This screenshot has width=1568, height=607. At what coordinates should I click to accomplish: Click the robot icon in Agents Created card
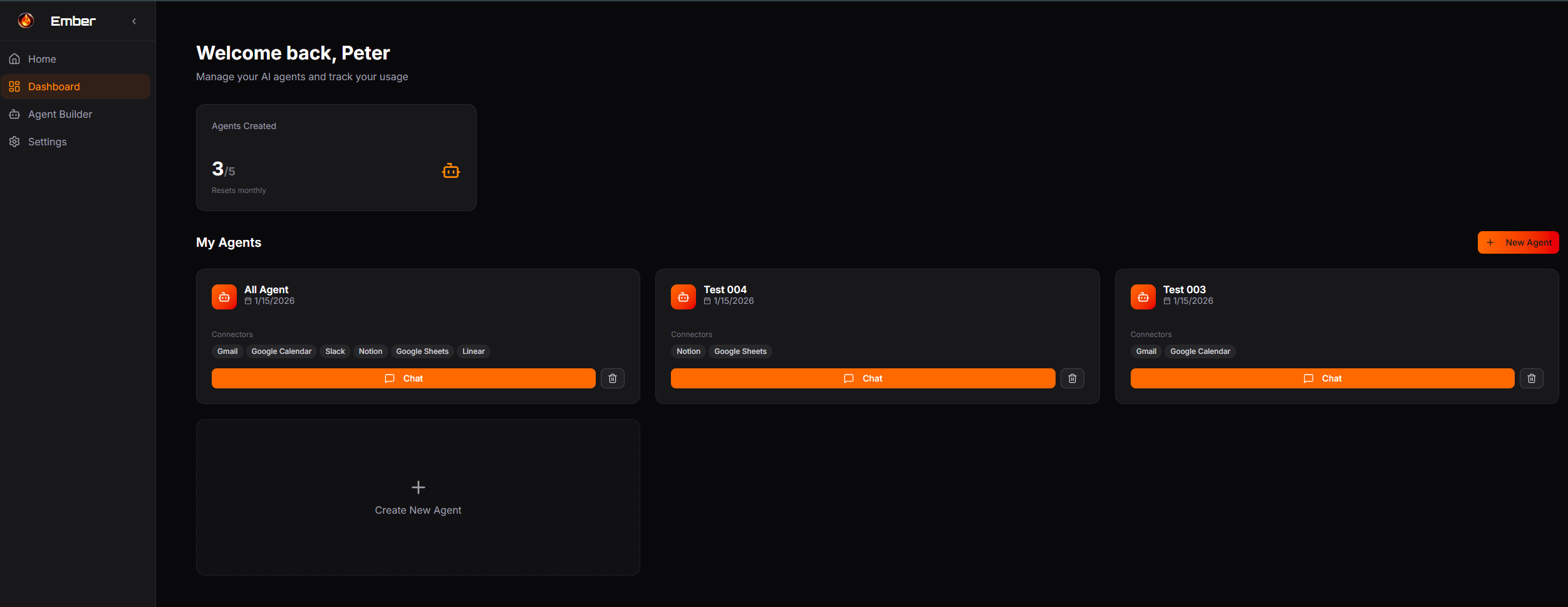point(451,170)
